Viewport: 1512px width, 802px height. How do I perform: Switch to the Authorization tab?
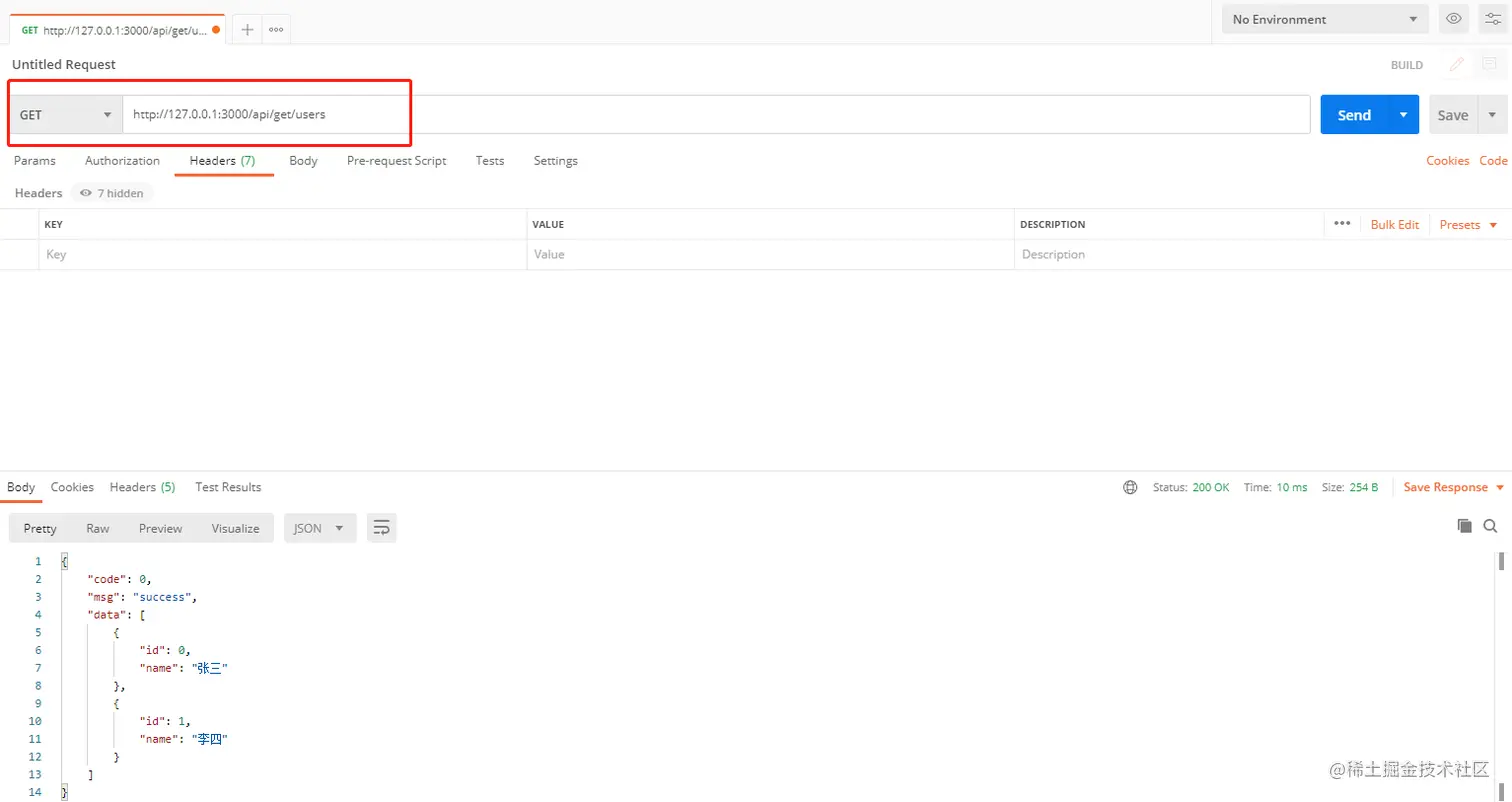click(122, 161)
